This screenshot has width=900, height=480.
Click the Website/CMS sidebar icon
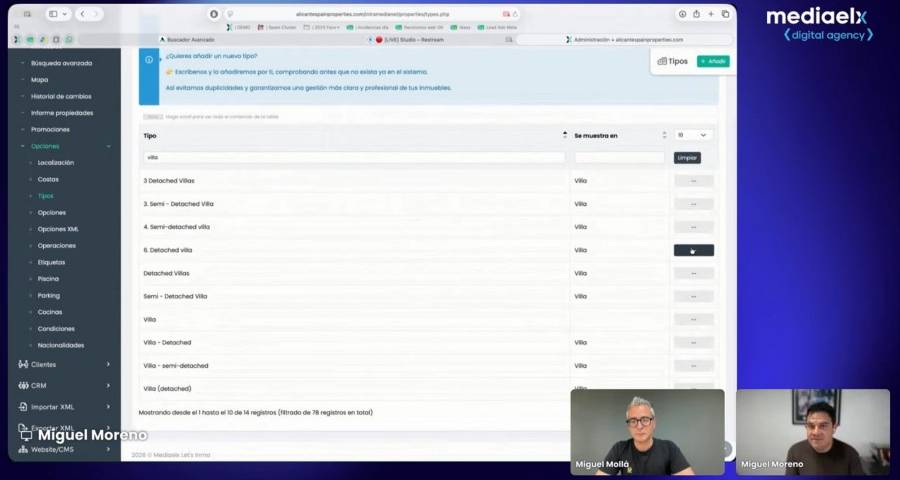pyautogui.click(x=23, y=449)
